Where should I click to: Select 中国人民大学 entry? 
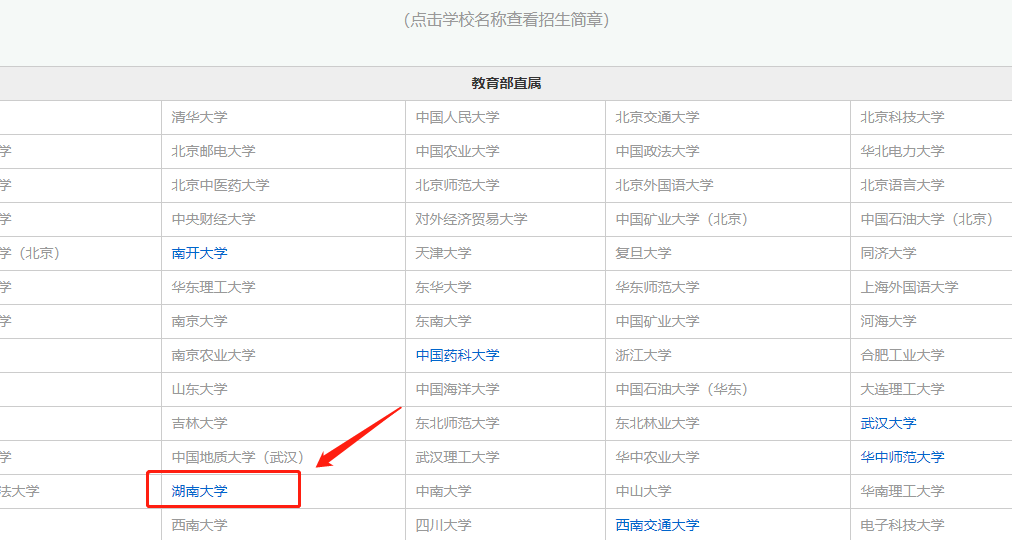point(457,117)
